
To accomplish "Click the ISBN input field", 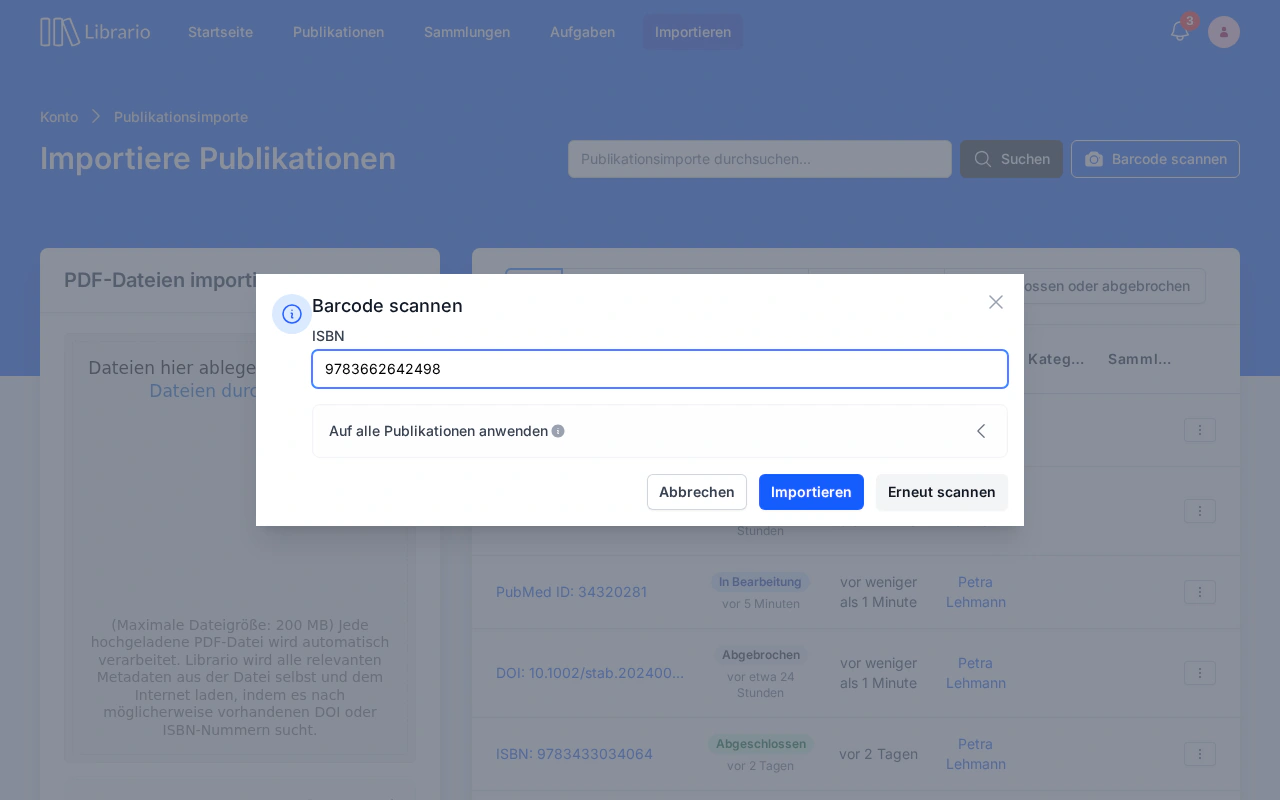I will (660, 369).
